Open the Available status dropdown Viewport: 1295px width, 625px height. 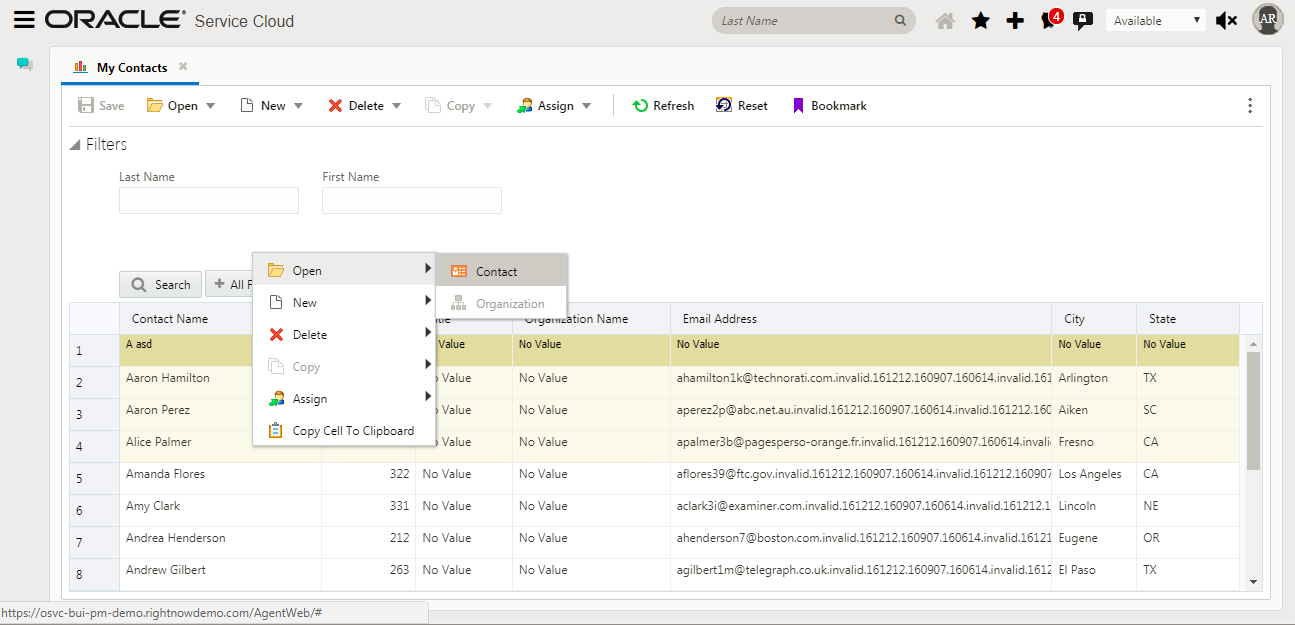[x=1155, y=20]
